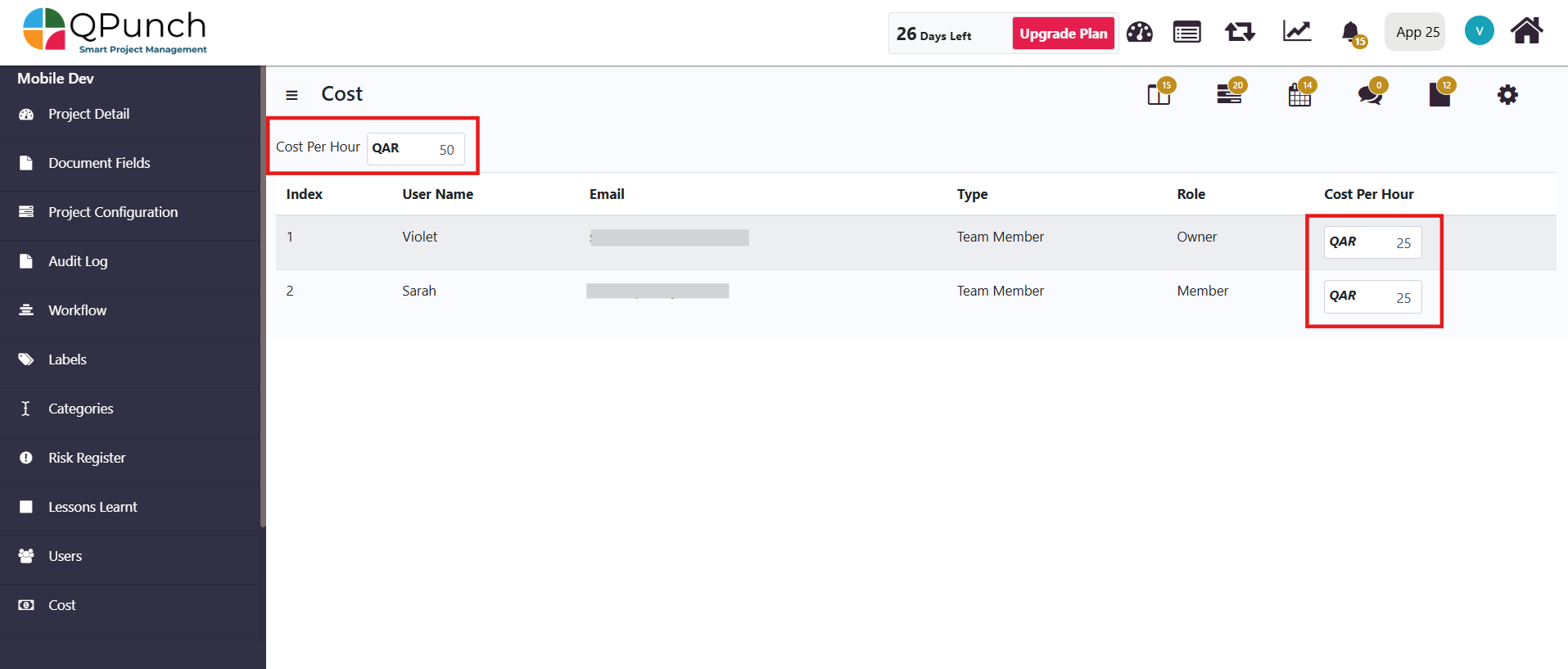Toggle the hamburger menu beside Cost
The width and height of the screenshot is (1568, 669).
pos(291,95)
